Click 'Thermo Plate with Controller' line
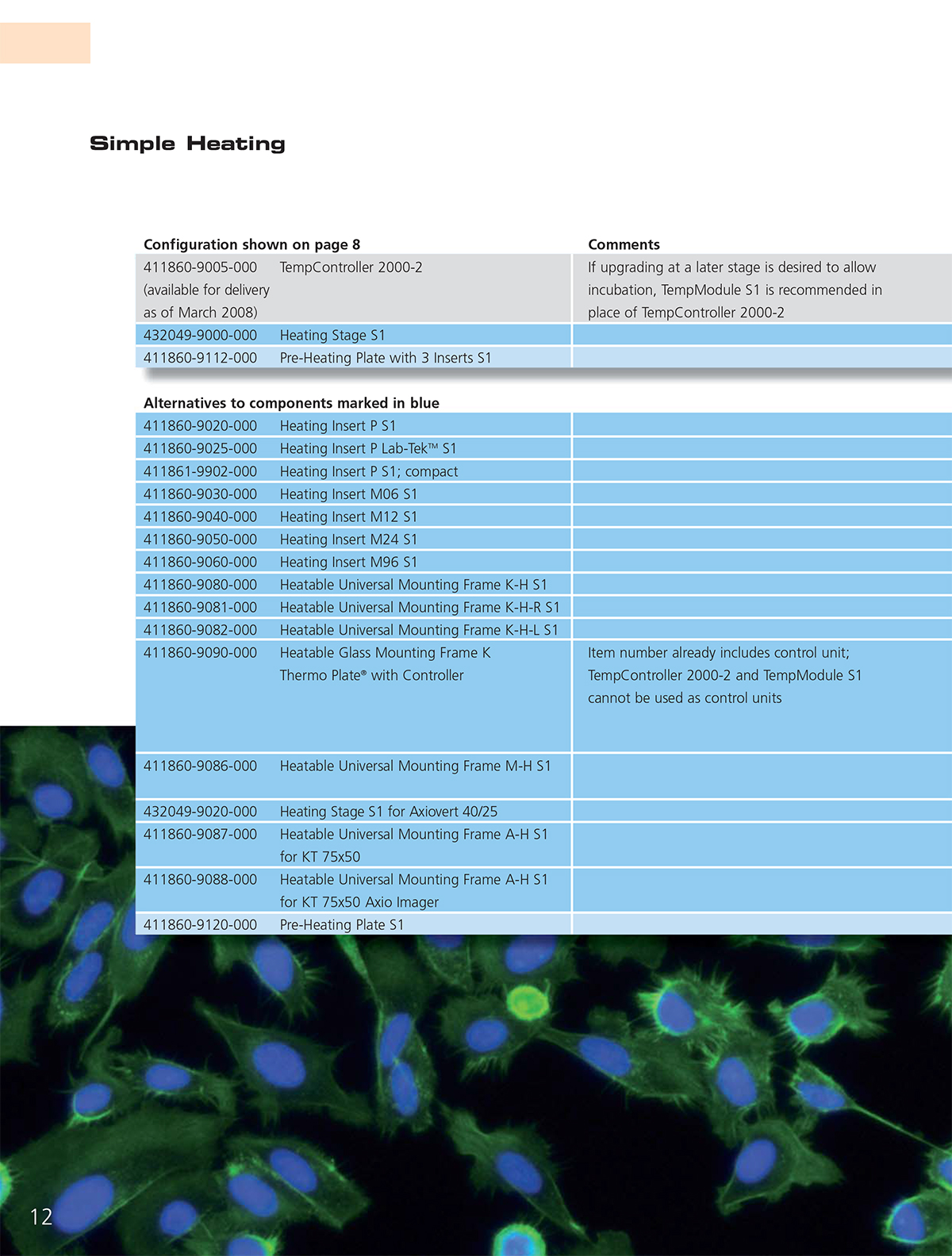This screenshot has width=952, height=1256. click(x=372, y=675)
